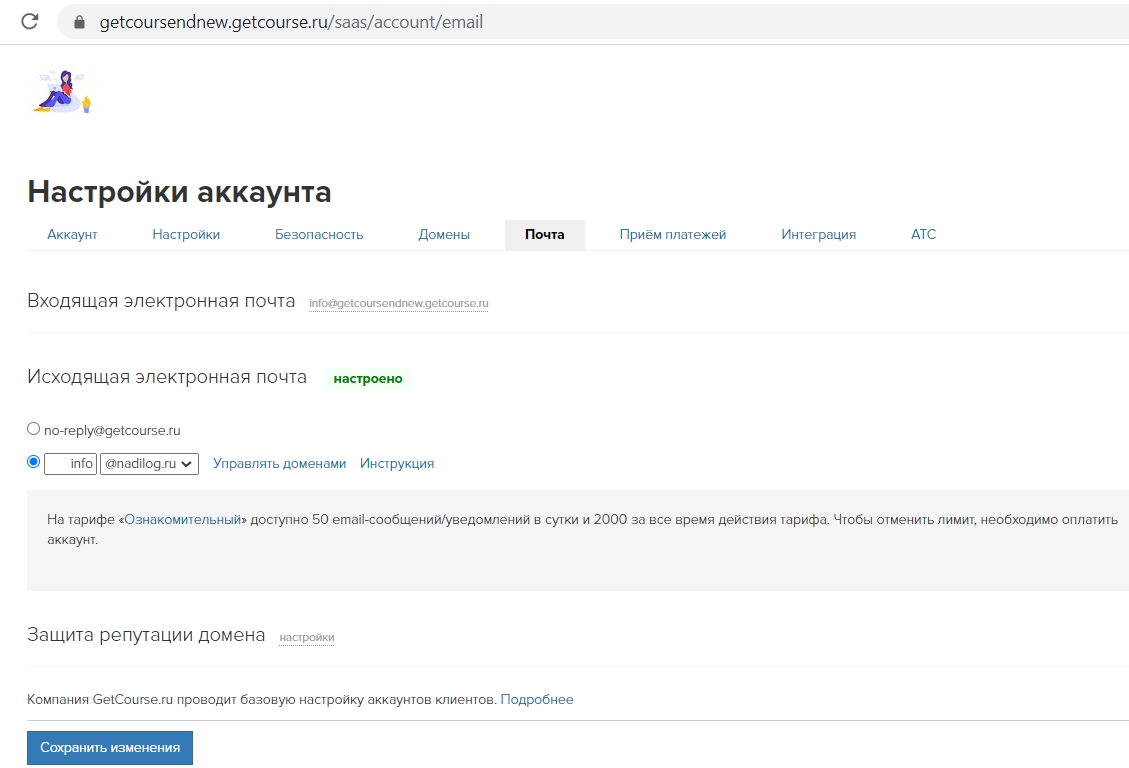Screen dimensions: 1129x768
Task: Click the sender name input field
Action: tap(71, 464)
